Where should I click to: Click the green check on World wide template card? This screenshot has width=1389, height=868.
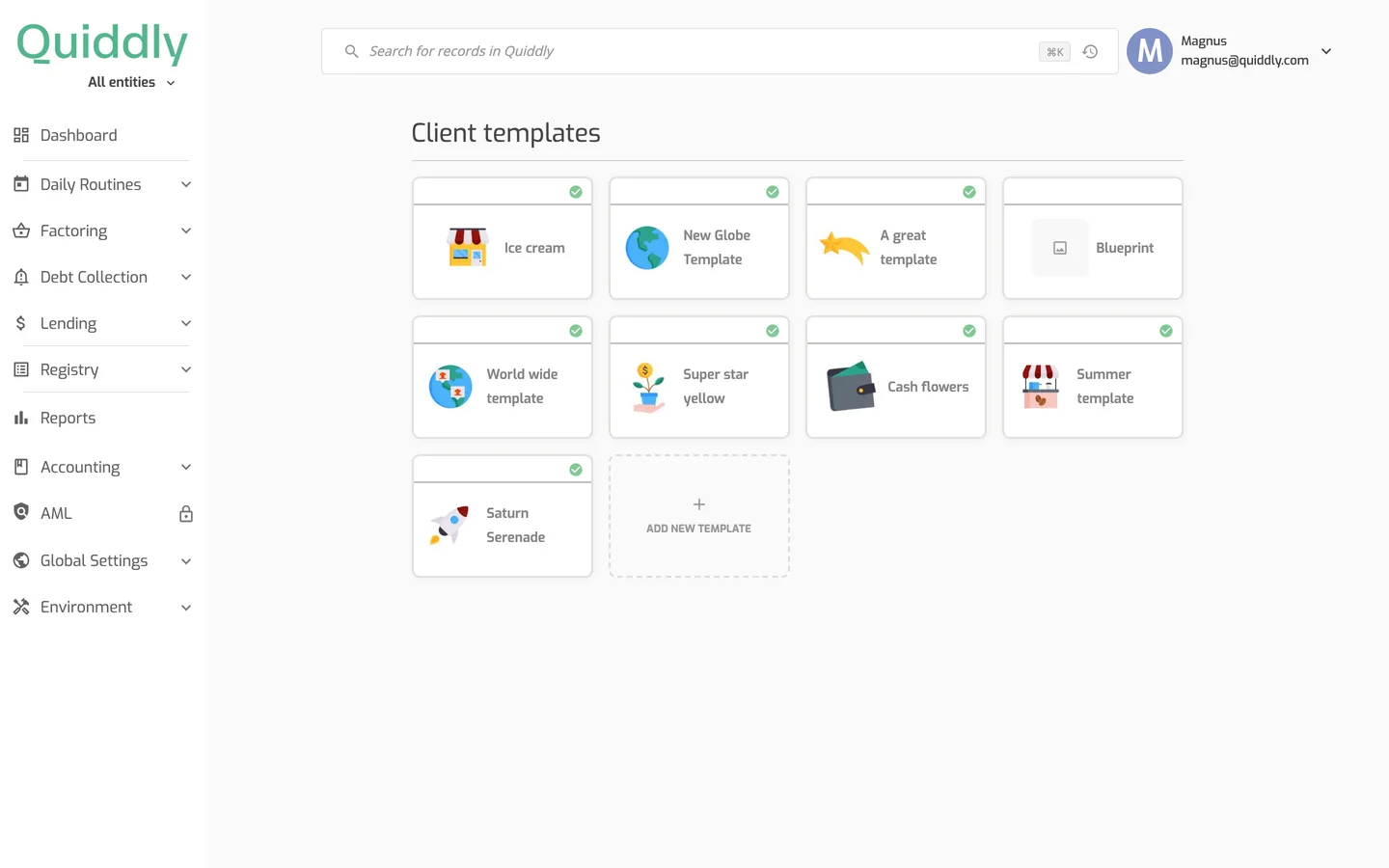click(x=576, y=331)
